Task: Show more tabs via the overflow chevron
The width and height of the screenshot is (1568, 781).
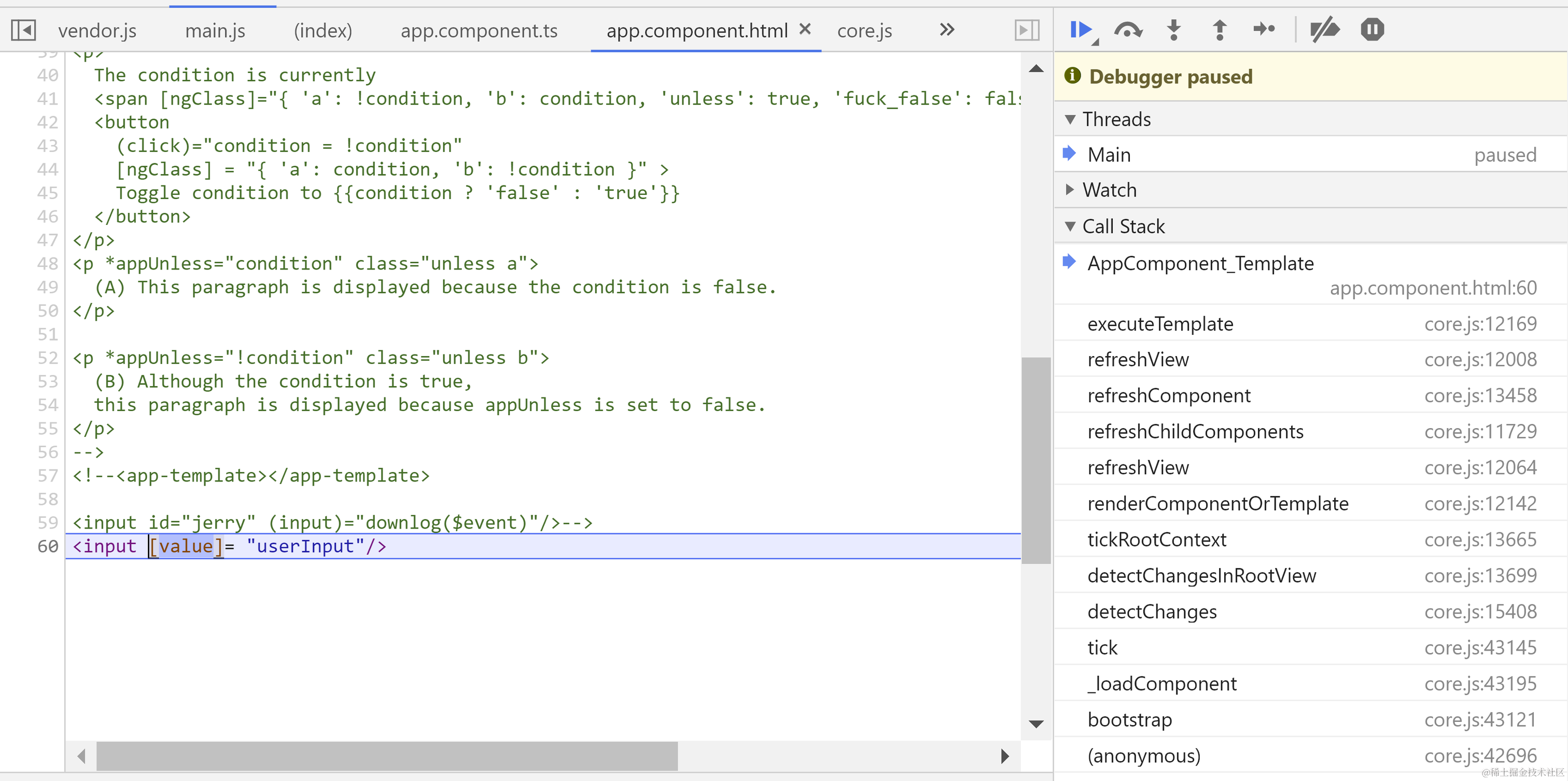Action: tap(946, 29)
